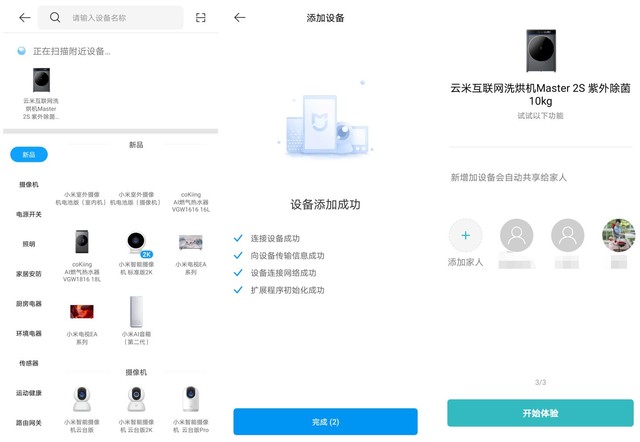This screenshot has width=640, height=442.
Task: Pick the 小米智能摄像机 云台版2K icon
Action: pos(136,399)
